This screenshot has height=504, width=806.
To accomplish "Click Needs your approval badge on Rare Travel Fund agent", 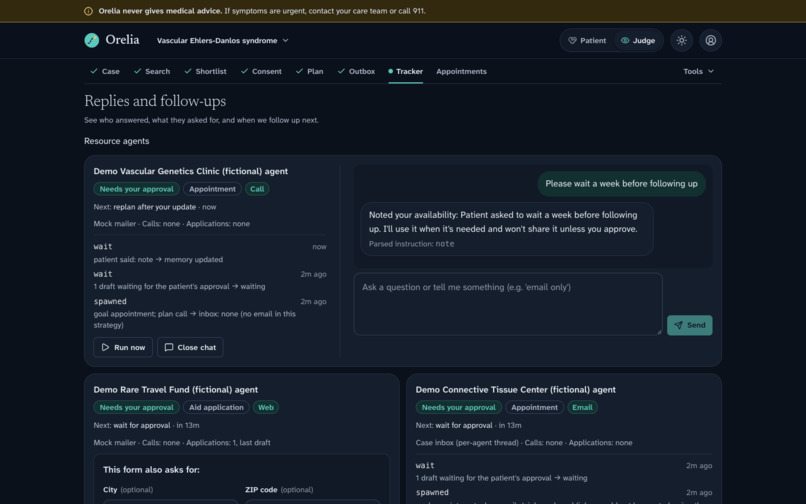I will click(136, 407).
